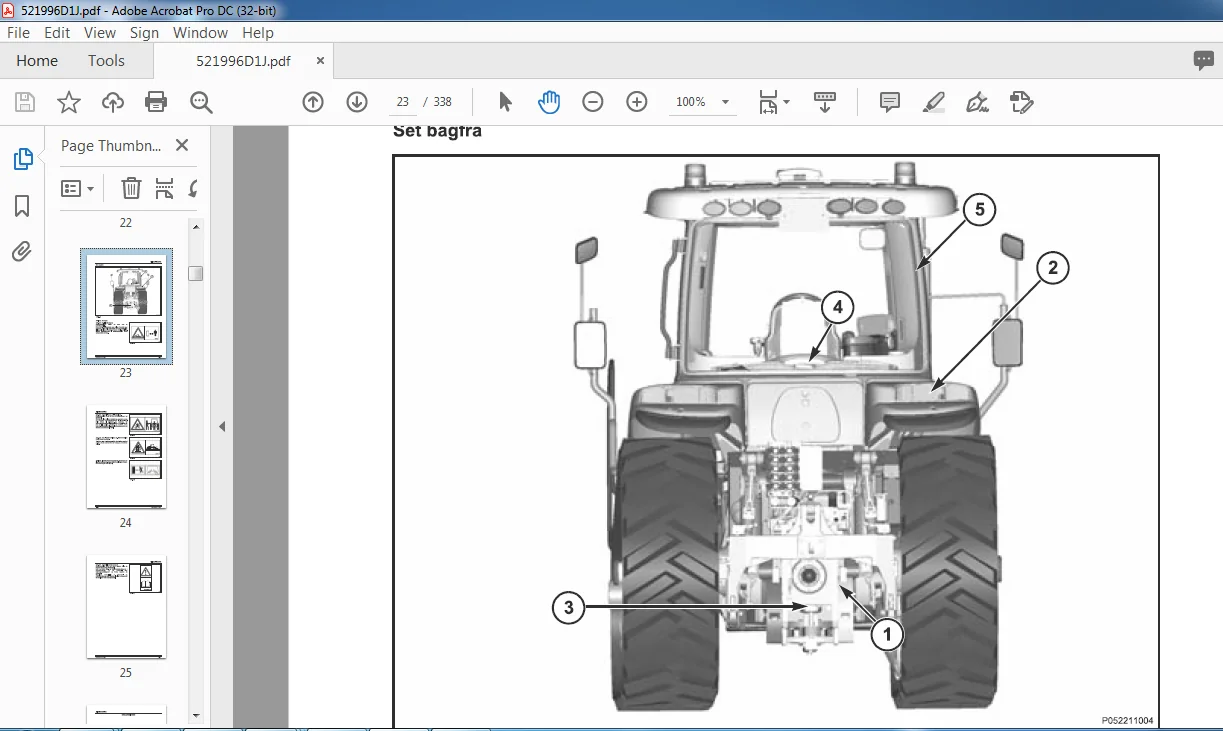Add a sticky note comment

pos(889,102)
